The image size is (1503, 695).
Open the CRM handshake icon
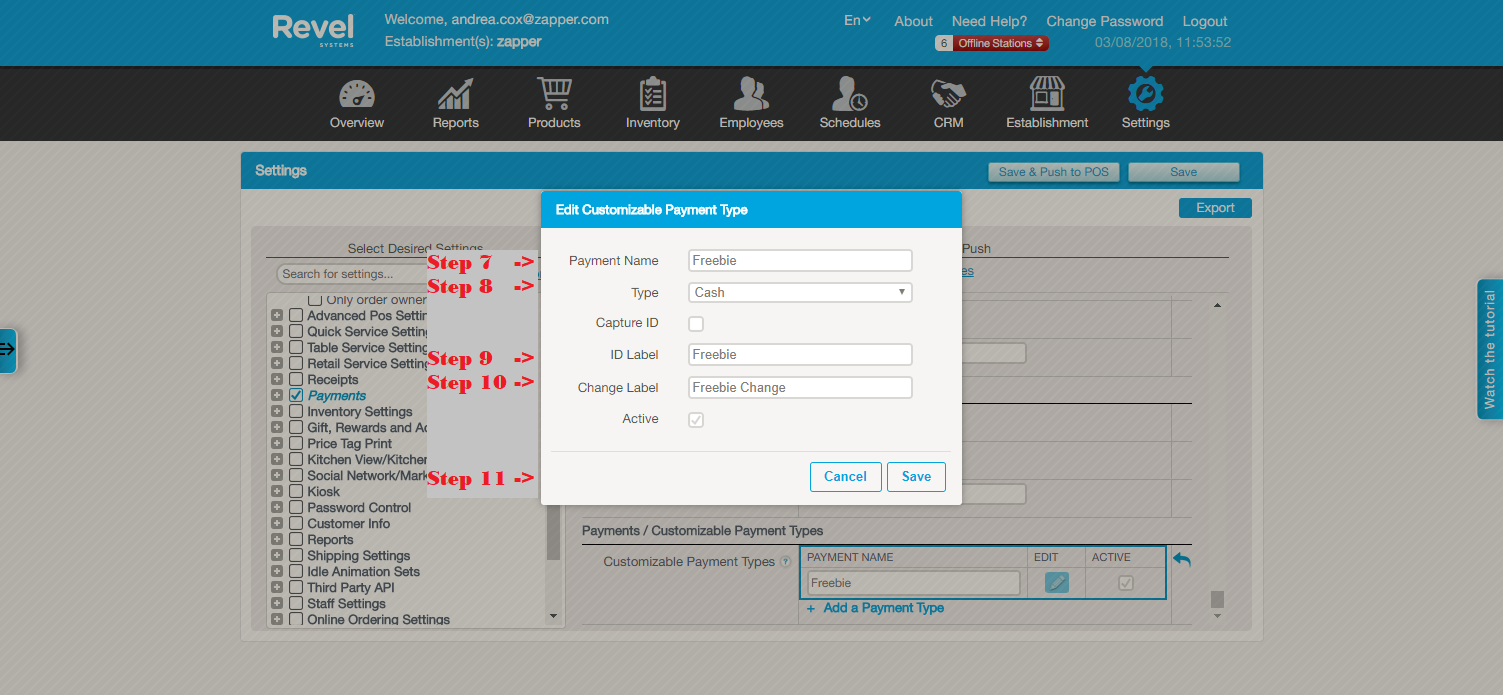click(x=948, y=96)
